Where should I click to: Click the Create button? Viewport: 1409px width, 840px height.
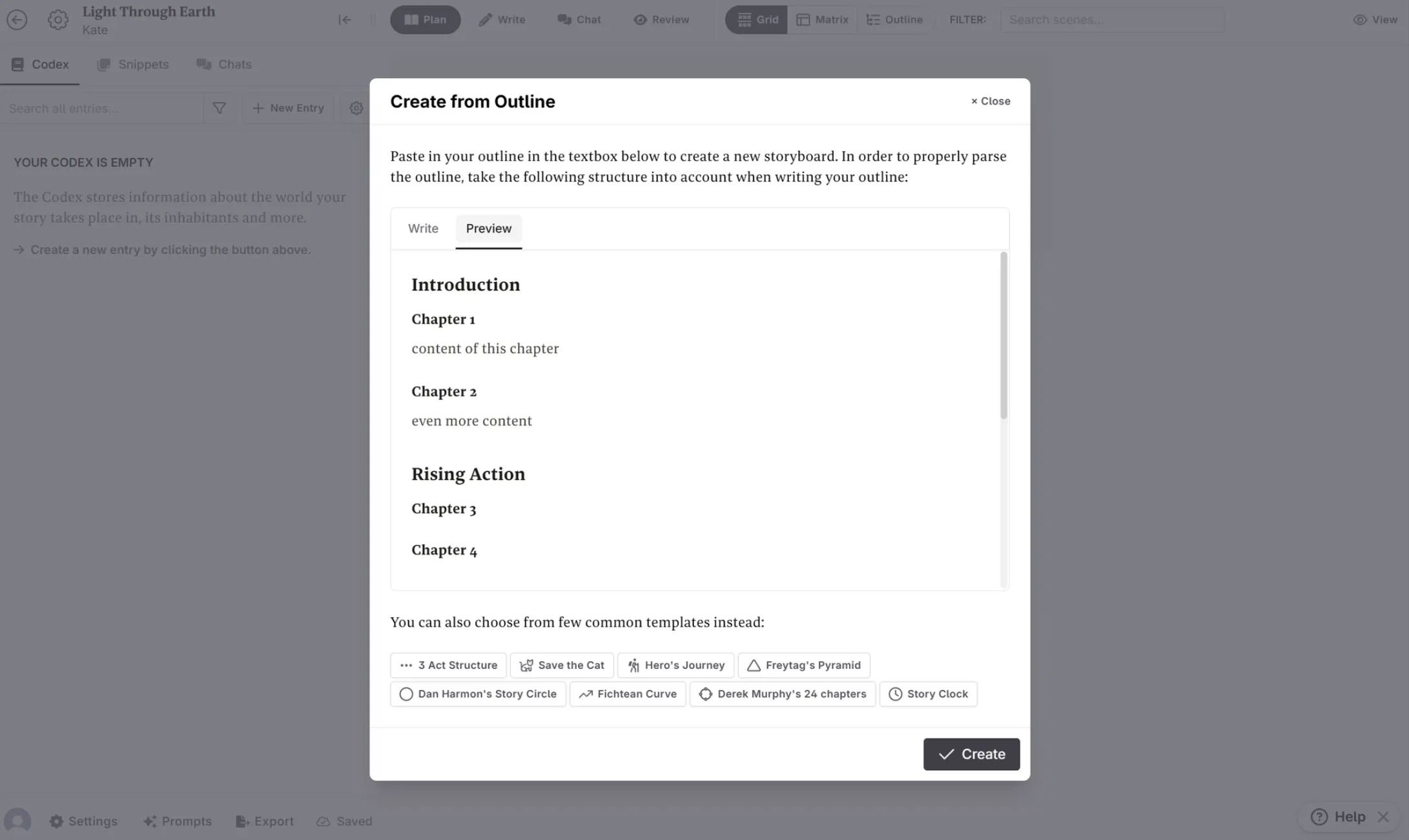coord(971,753)
